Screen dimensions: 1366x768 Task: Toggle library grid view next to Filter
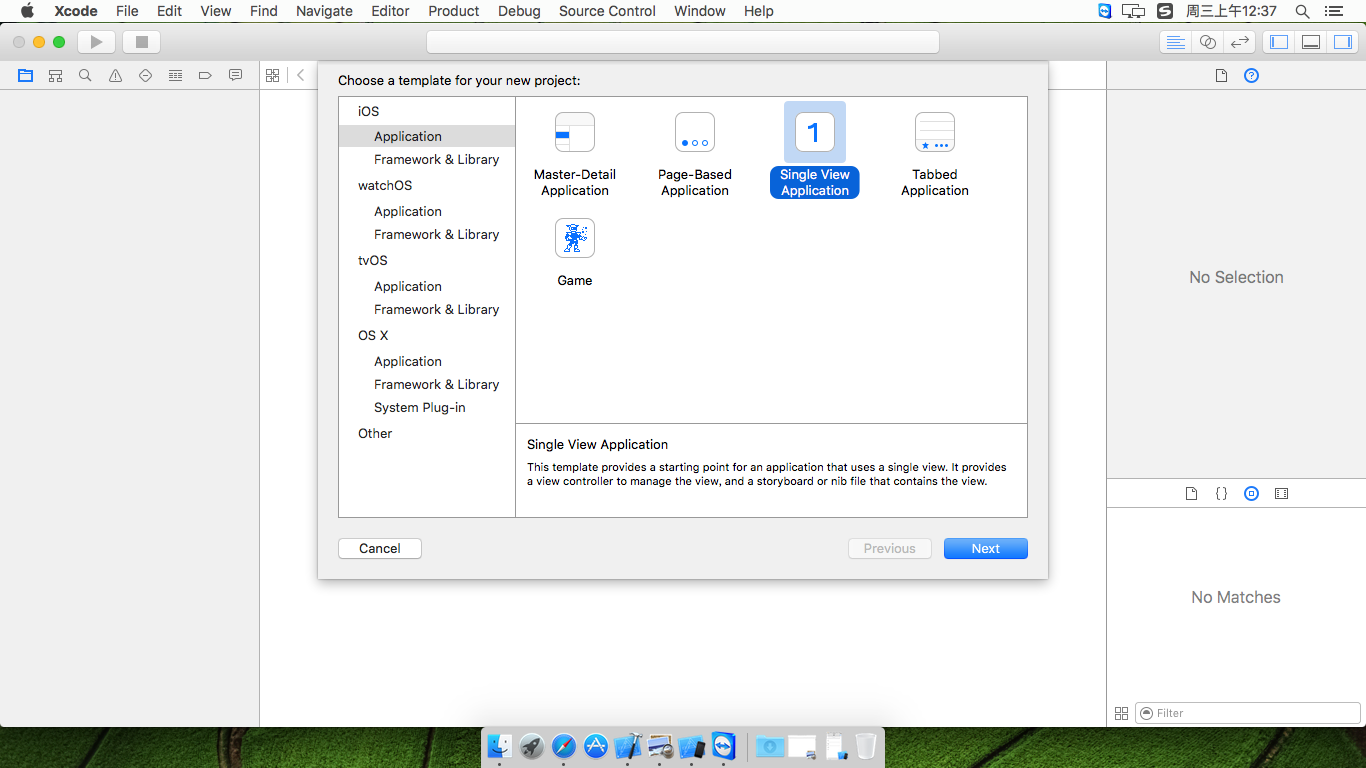click(1121, 713)
